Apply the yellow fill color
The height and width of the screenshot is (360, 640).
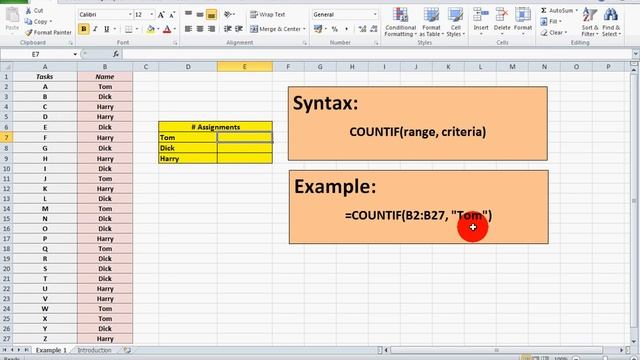click(151, 29)
